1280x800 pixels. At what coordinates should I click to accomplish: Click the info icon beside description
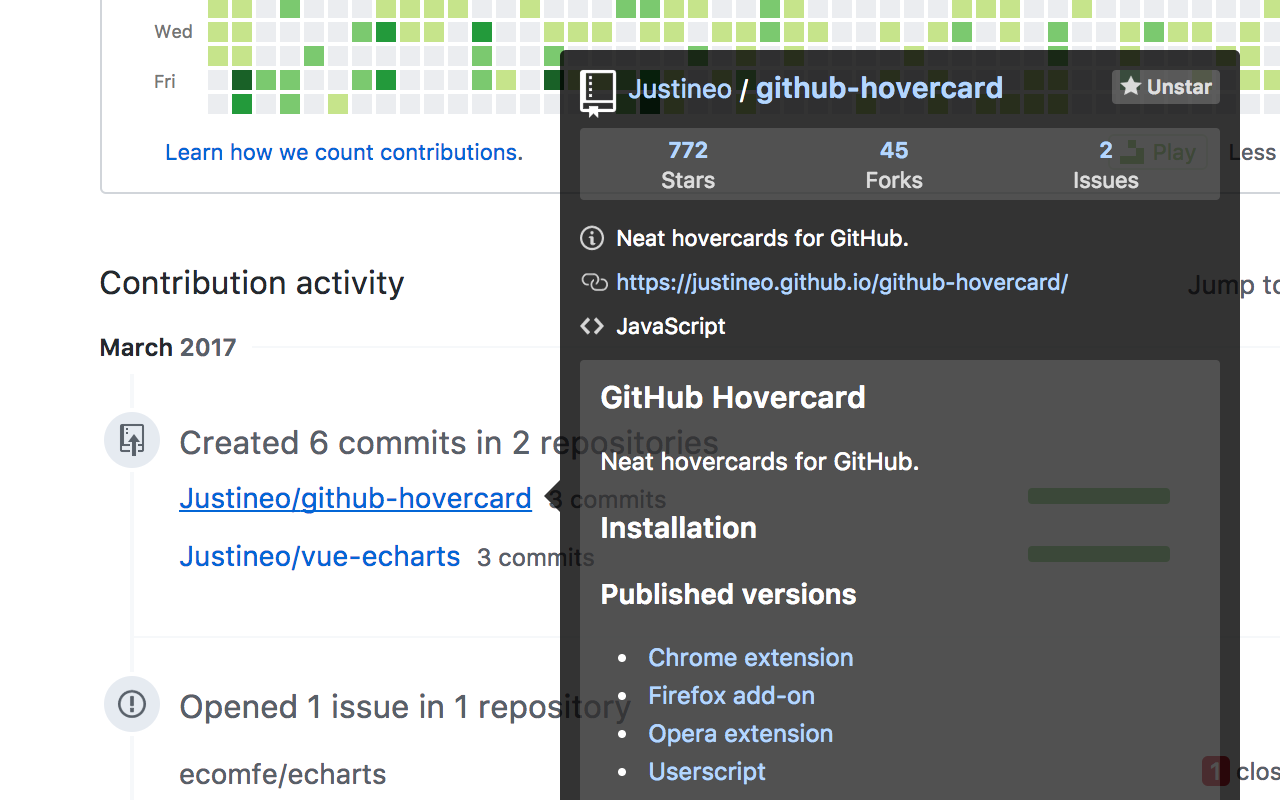[592, 238]
